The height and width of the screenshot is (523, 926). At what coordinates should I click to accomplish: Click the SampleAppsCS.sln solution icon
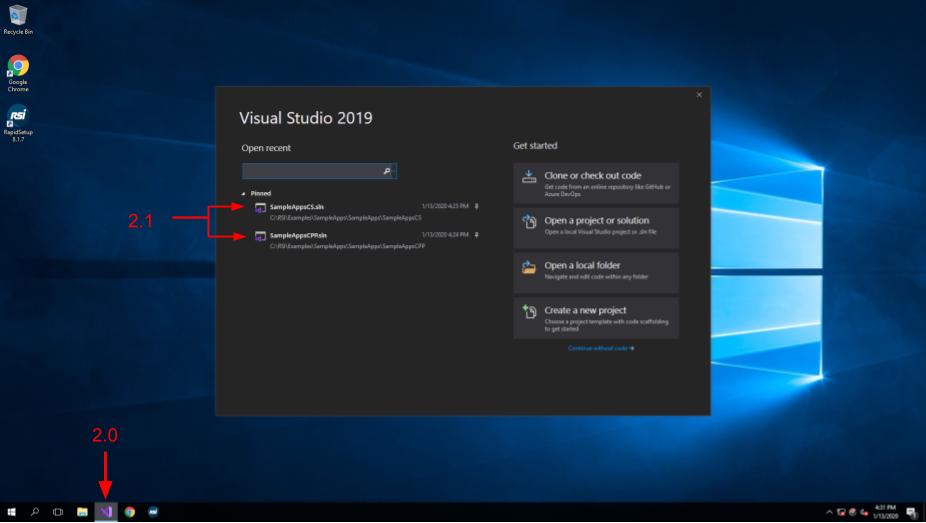(260, 208)
